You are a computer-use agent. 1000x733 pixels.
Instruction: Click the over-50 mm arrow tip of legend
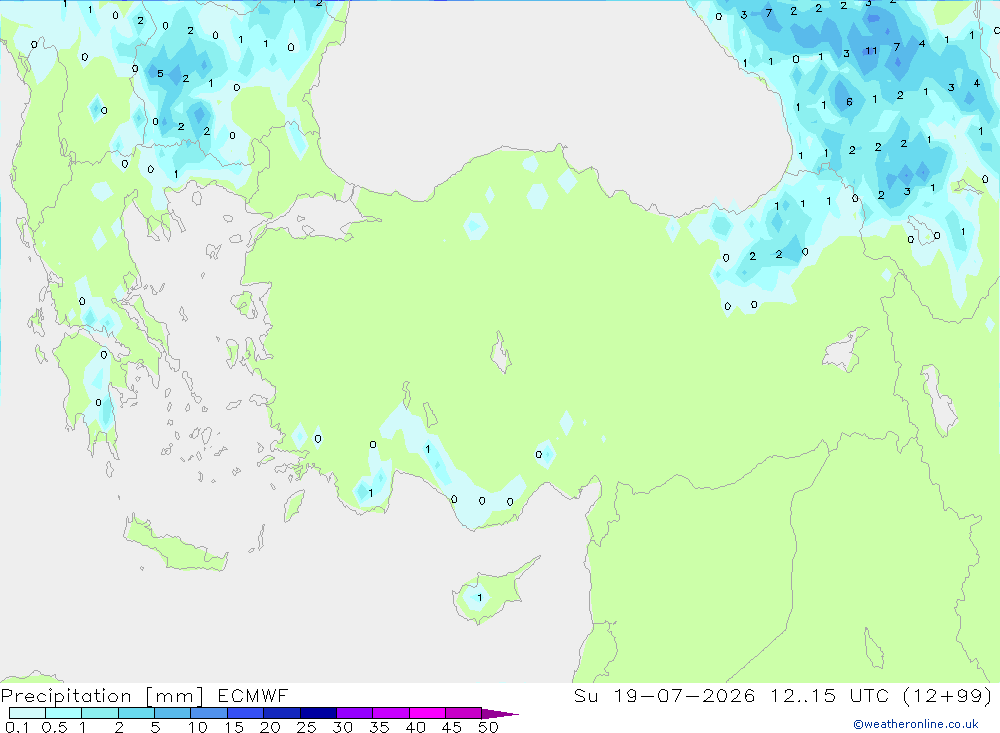500,714
